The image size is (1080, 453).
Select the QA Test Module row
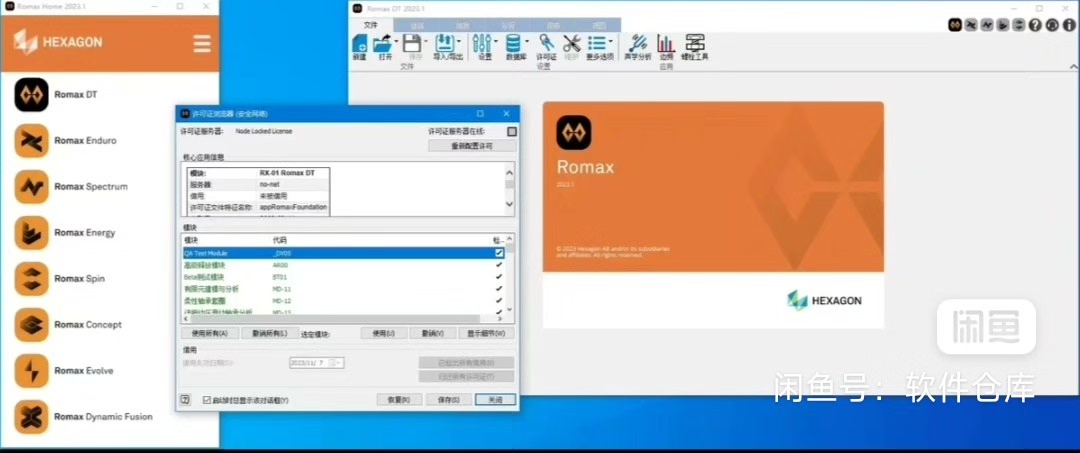343,253
